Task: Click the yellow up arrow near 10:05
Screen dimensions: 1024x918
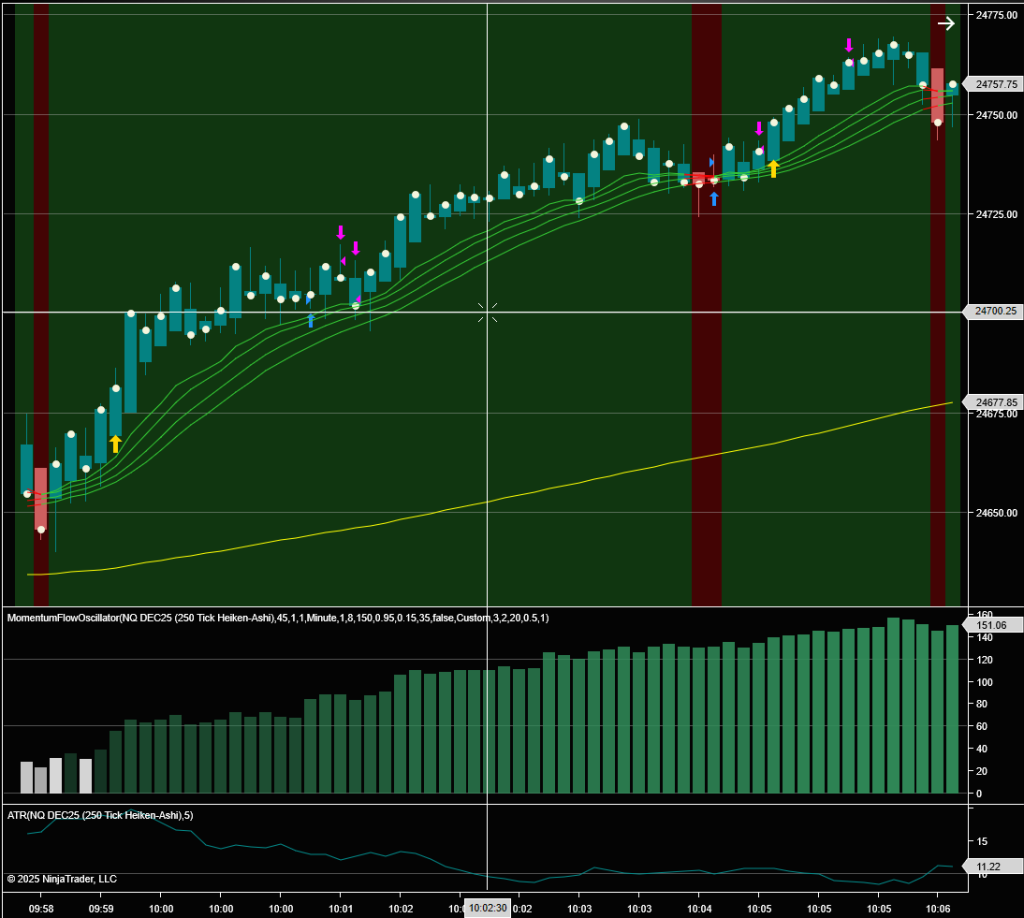Action: [x=773, y=169]
